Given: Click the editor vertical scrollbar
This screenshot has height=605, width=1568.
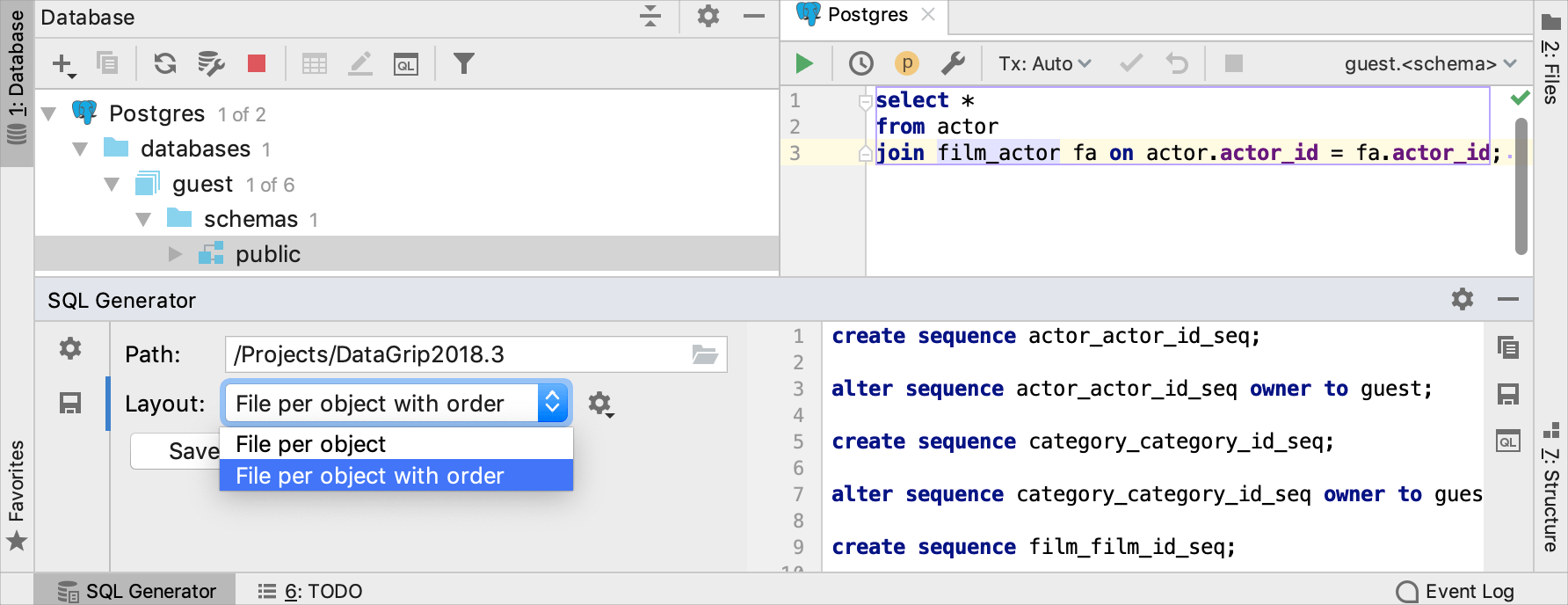Looking at the screenshot, I should (1521, 185).
